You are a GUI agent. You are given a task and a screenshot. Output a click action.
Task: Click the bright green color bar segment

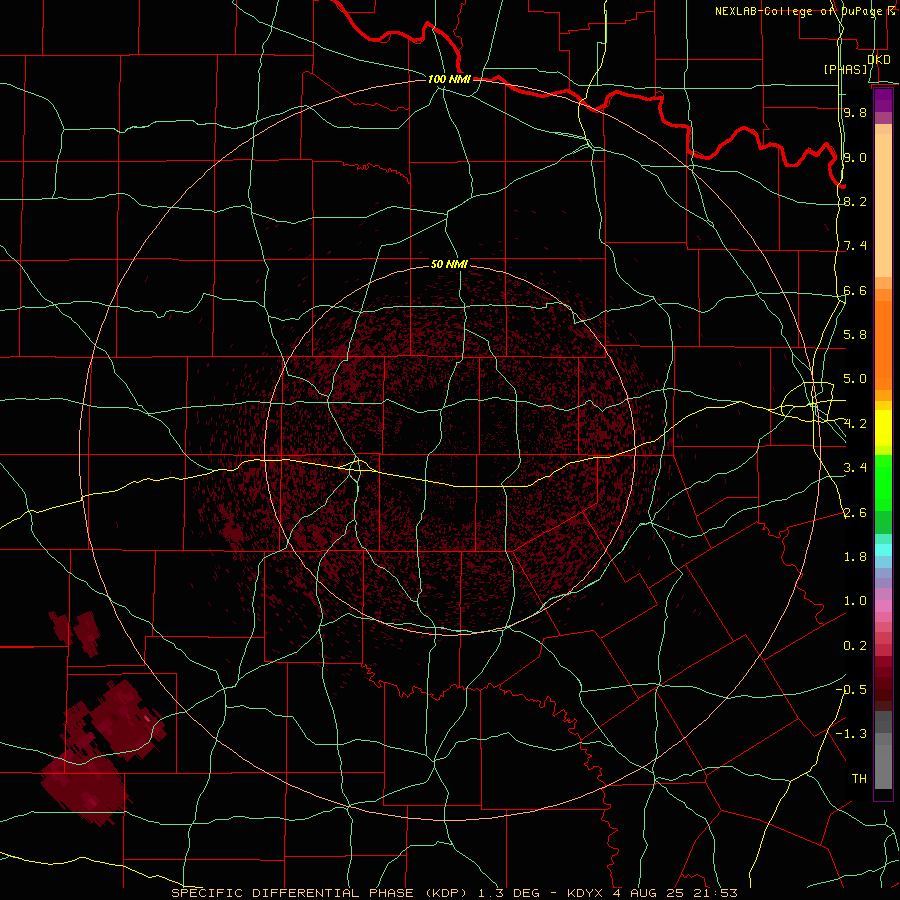click(x=883, y=483)
